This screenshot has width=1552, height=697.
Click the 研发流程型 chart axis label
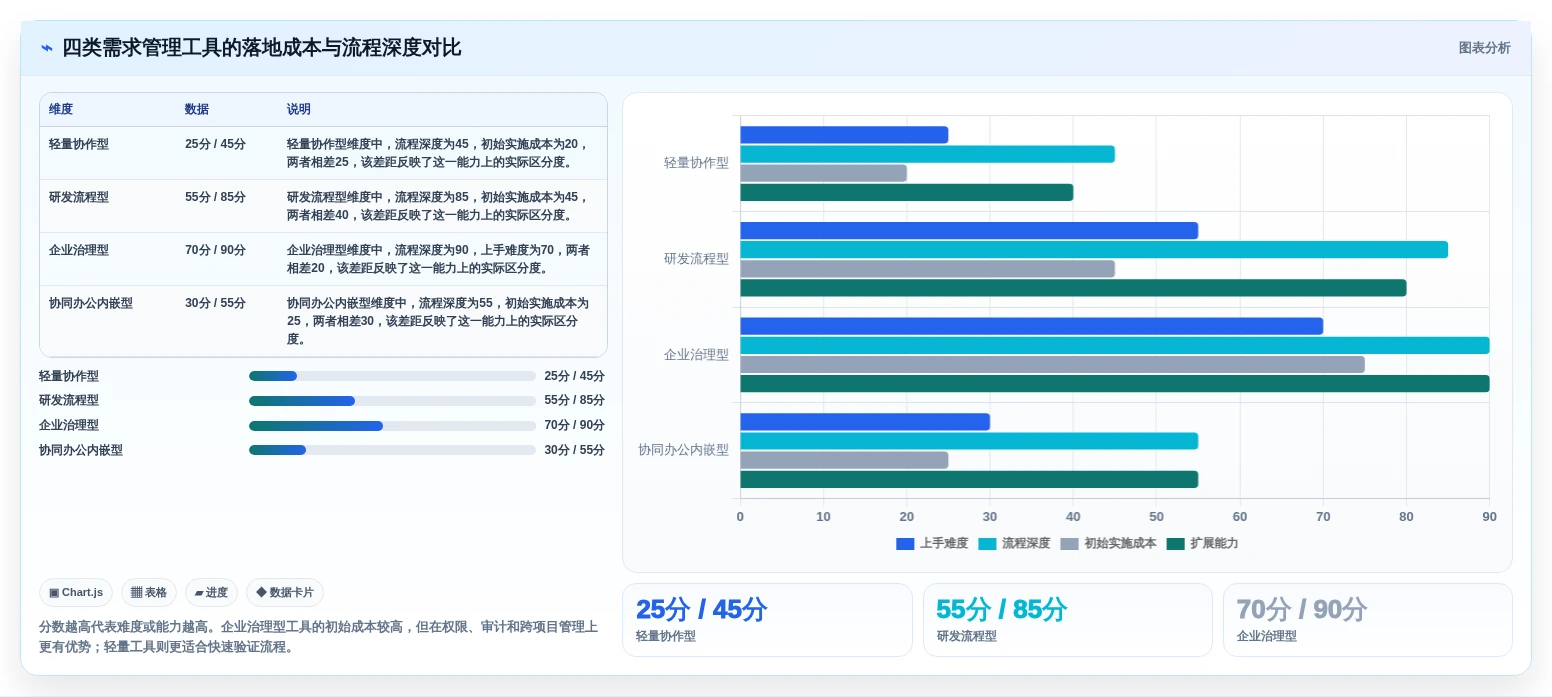click(x=696, y=259)
